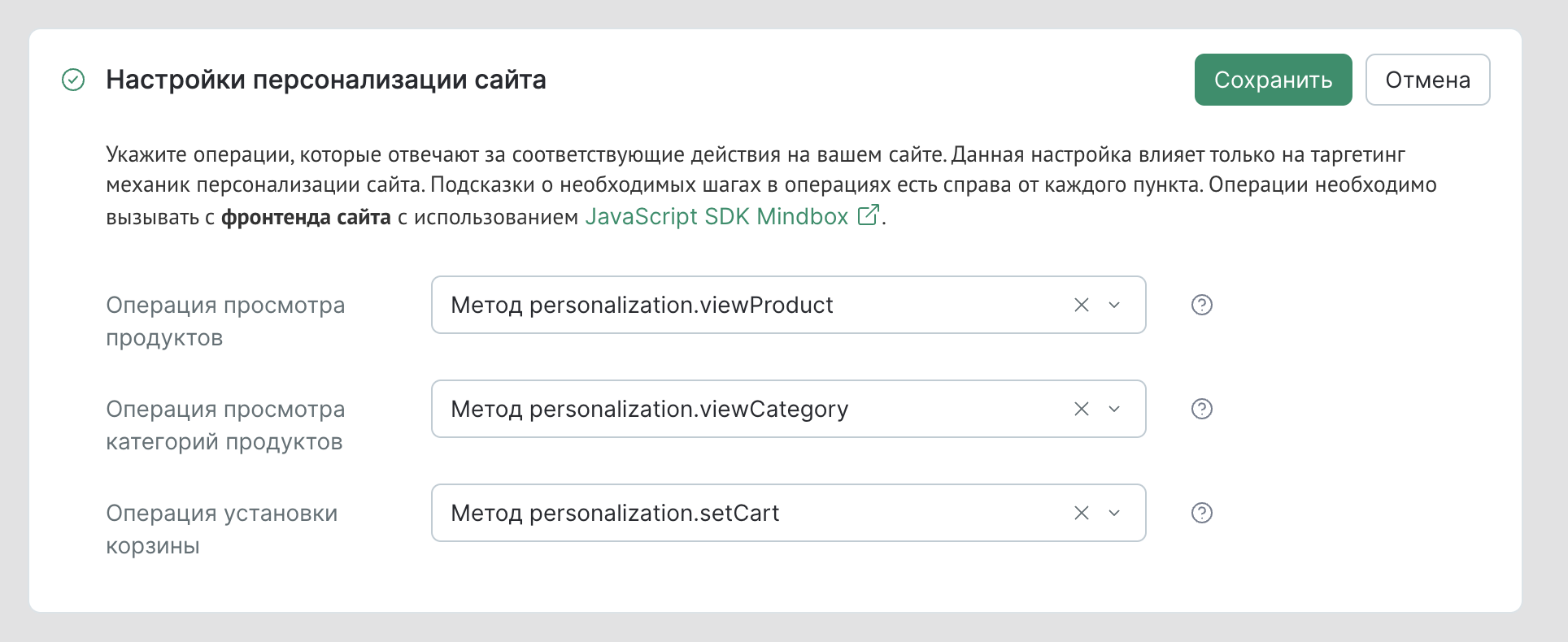Clear the personalization.viewProduct selection

coord(1081,305)
